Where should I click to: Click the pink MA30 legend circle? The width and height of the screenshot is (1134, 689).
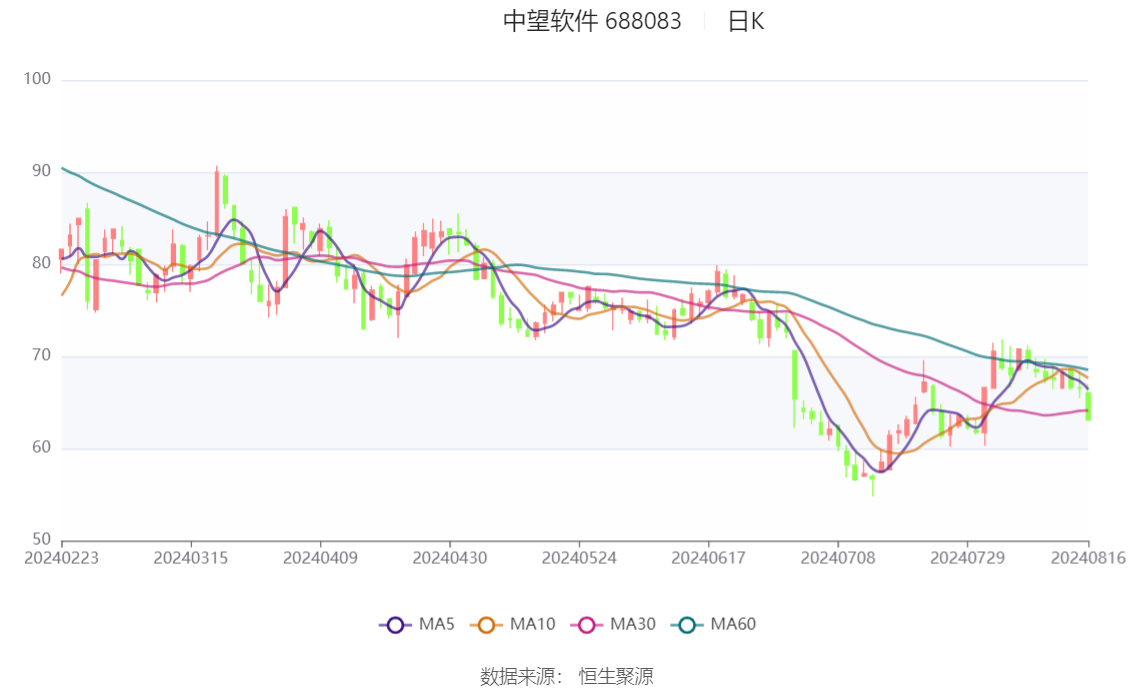click(587, 625)
